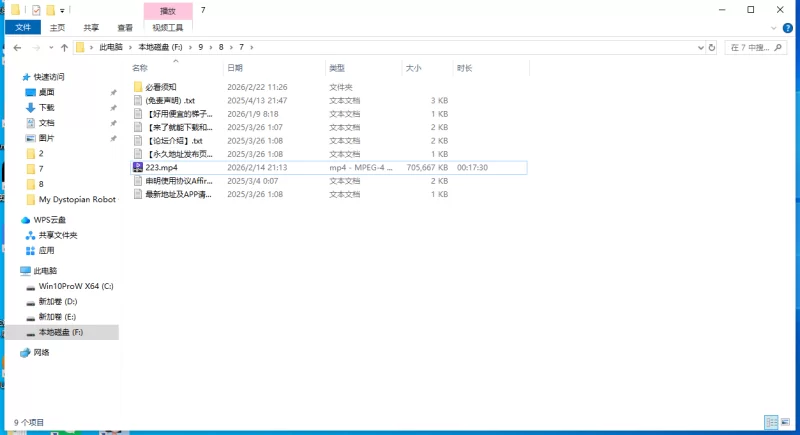Open the blue Help question icon
The width and height of the screenshot is (800, 435).
[790, 28]
